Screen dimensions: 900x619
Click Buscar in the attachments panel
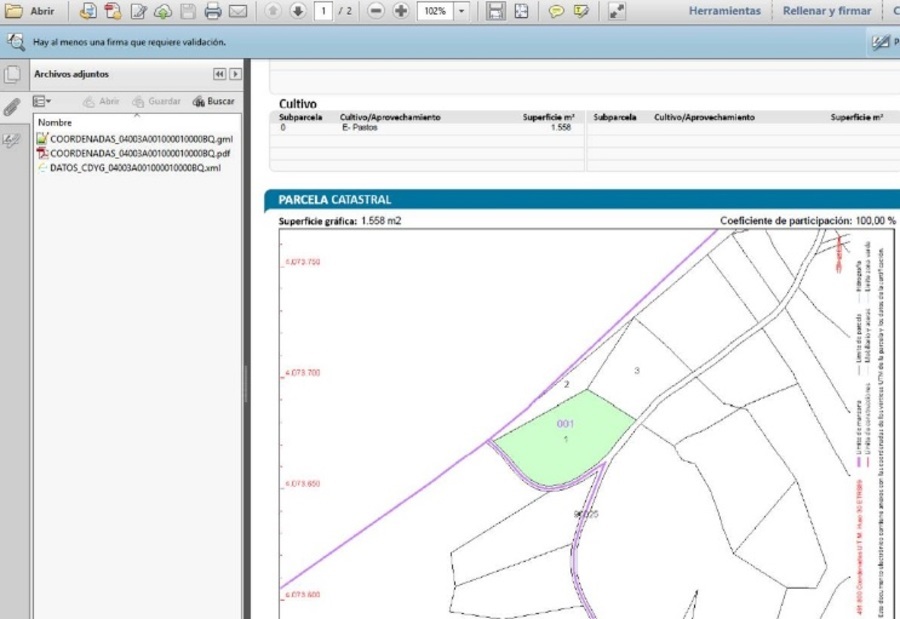[x=214, y=101]
